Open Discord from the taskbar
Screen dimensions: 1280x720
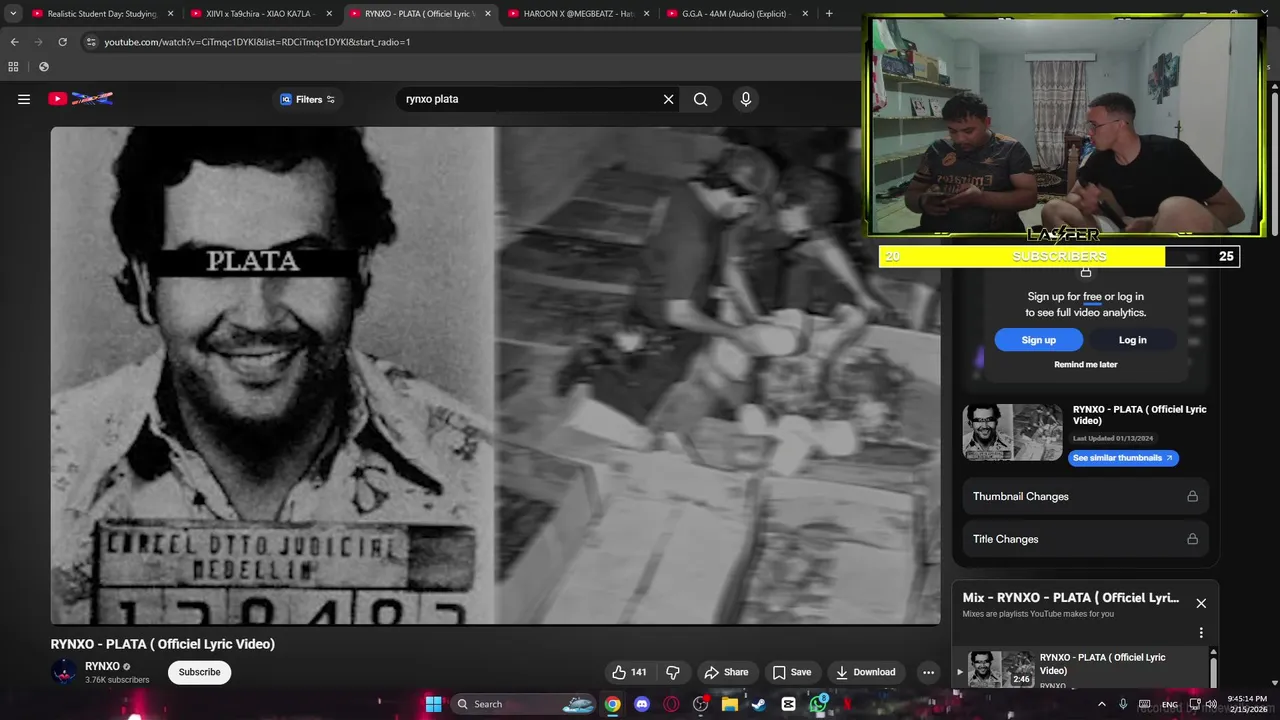(x=642, y=704)
